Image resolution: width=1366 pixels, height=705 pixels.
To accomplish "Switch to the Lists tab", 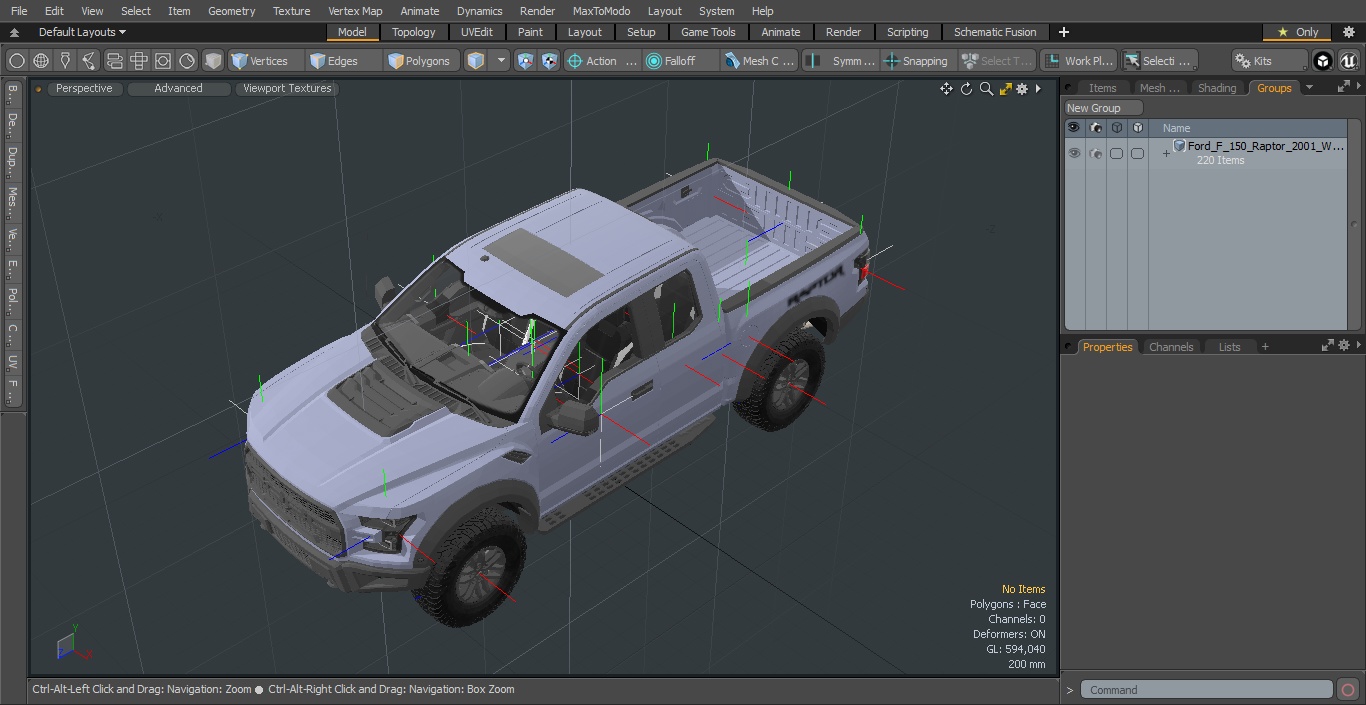I will [x=1229, y=347].
